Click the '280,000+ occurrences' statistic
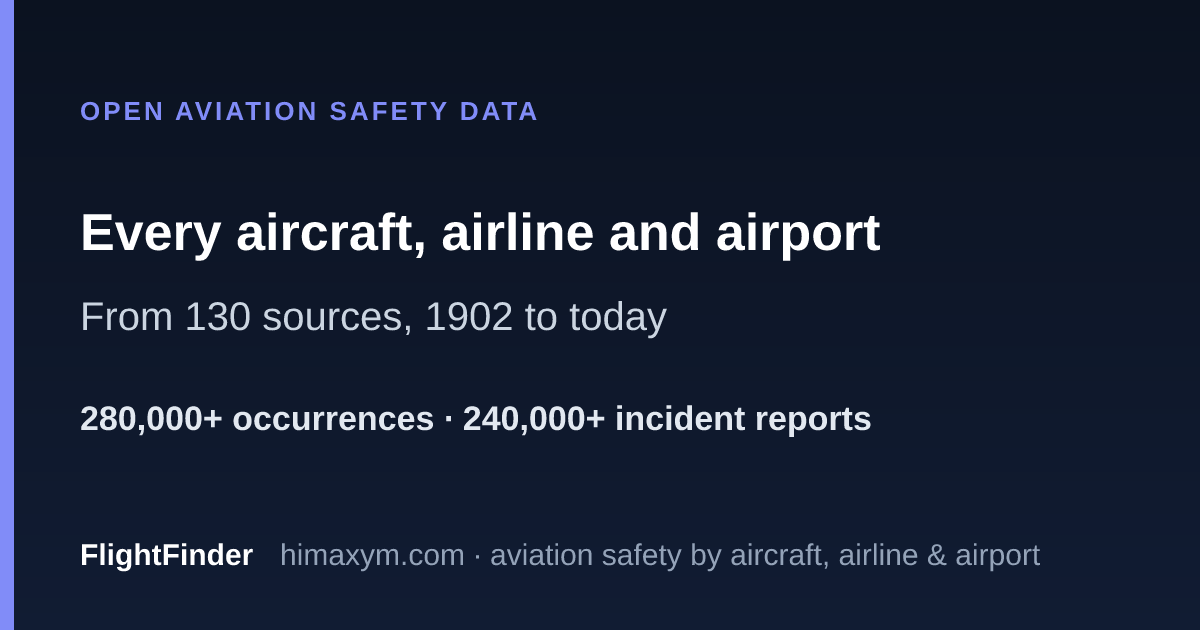The width and height of the screenshot is (1200, 630). [x=257, y=419]
